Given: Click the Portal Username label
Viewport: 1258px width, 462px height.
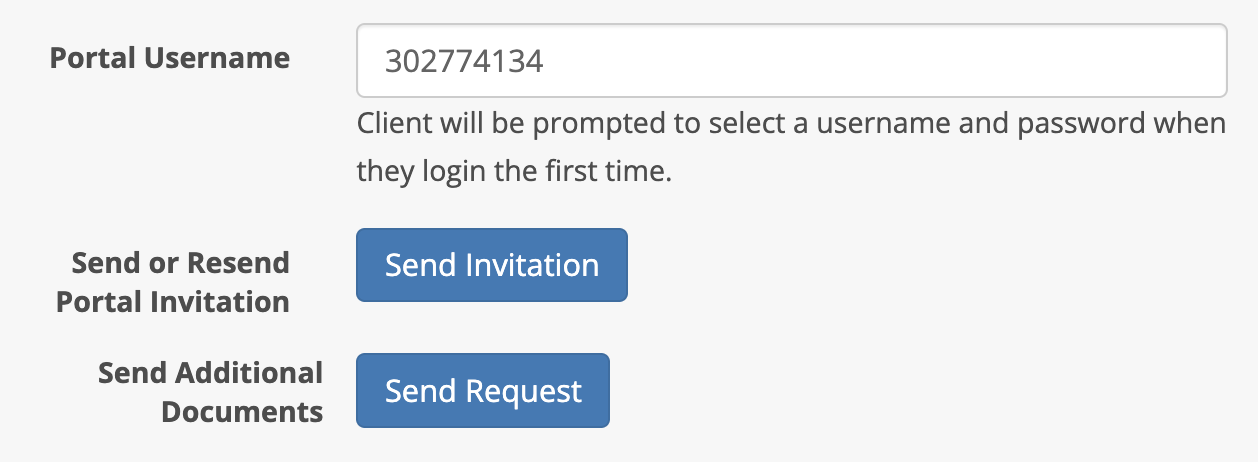Looking at the screenshot, I should coord(170,58).
